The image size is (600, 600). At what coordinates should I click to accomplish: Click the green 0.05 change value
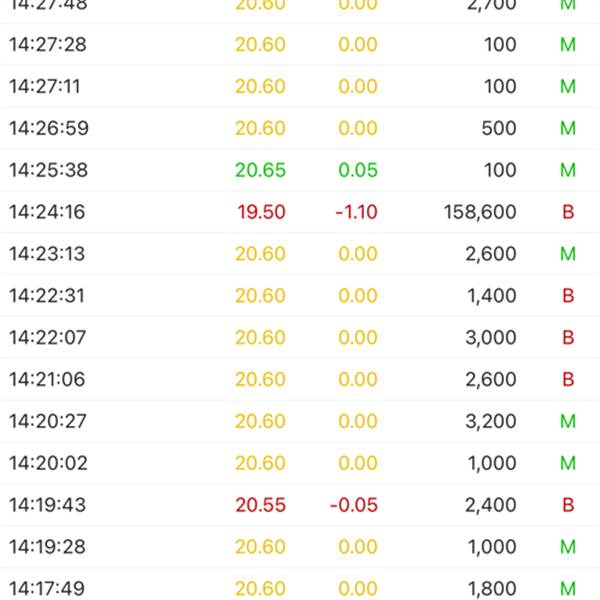click(x=358, y=170)
